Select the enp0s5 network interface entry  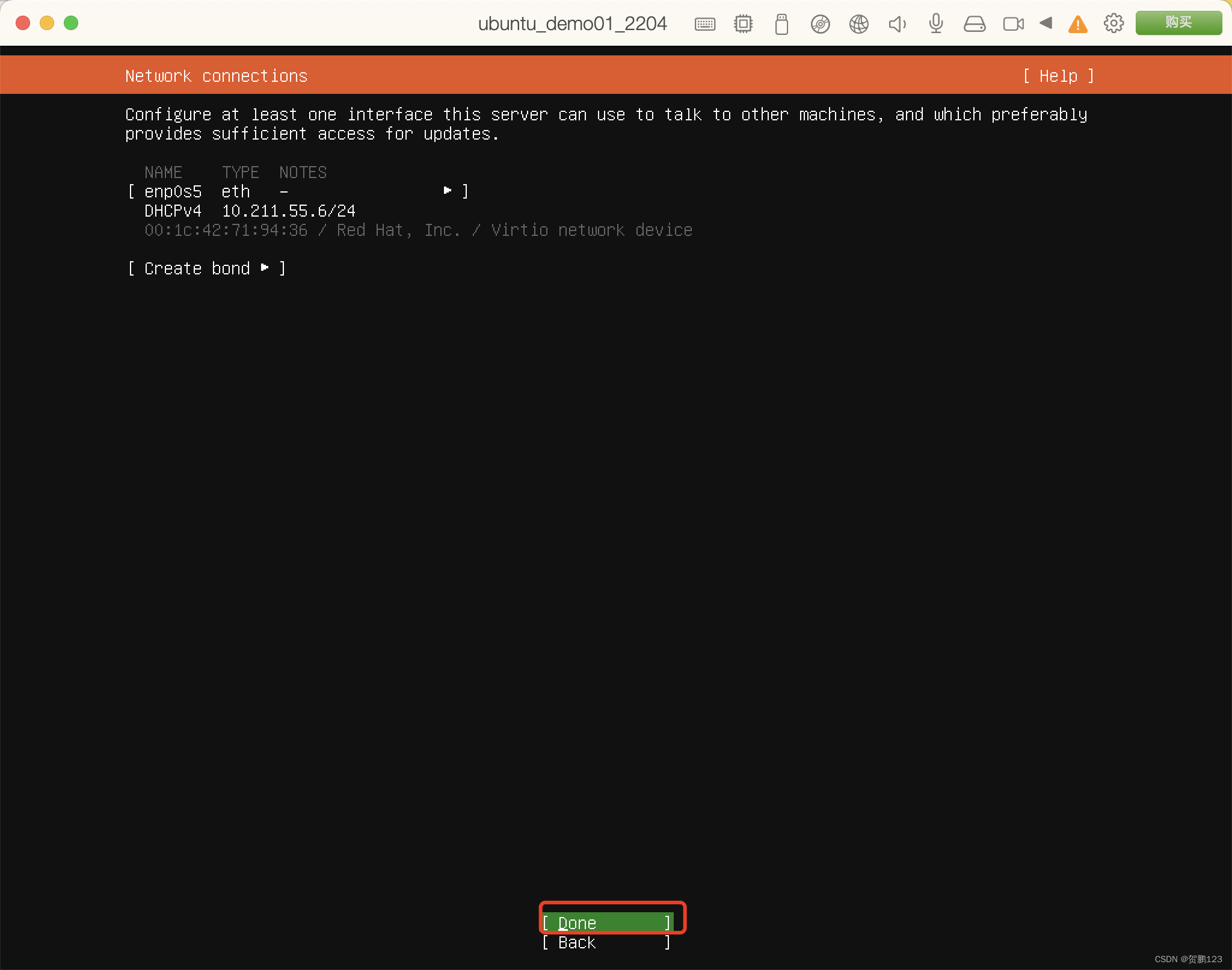(173, 191)
